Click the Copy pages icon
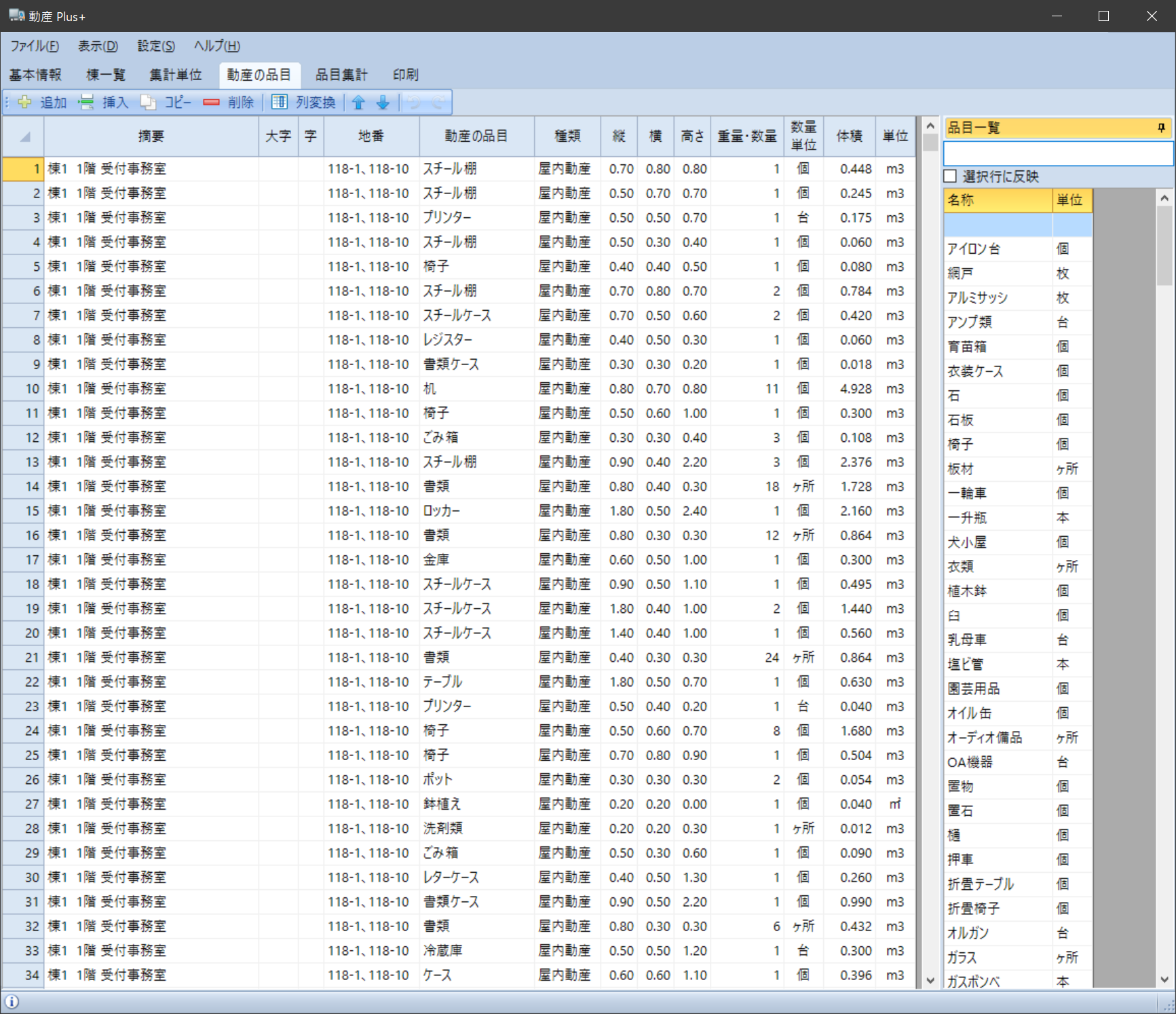 coord(148,102)
